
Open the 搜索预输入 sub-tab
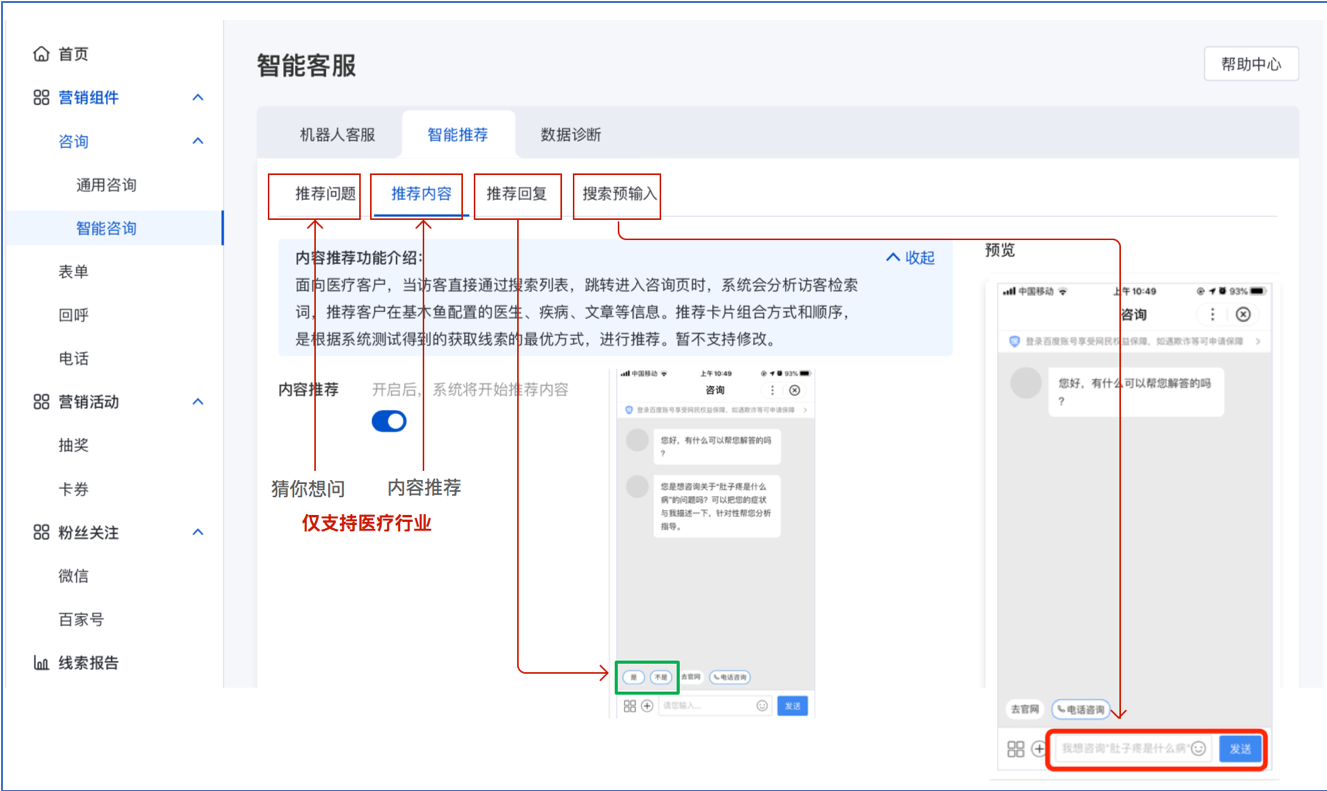[x=620, y=194]
